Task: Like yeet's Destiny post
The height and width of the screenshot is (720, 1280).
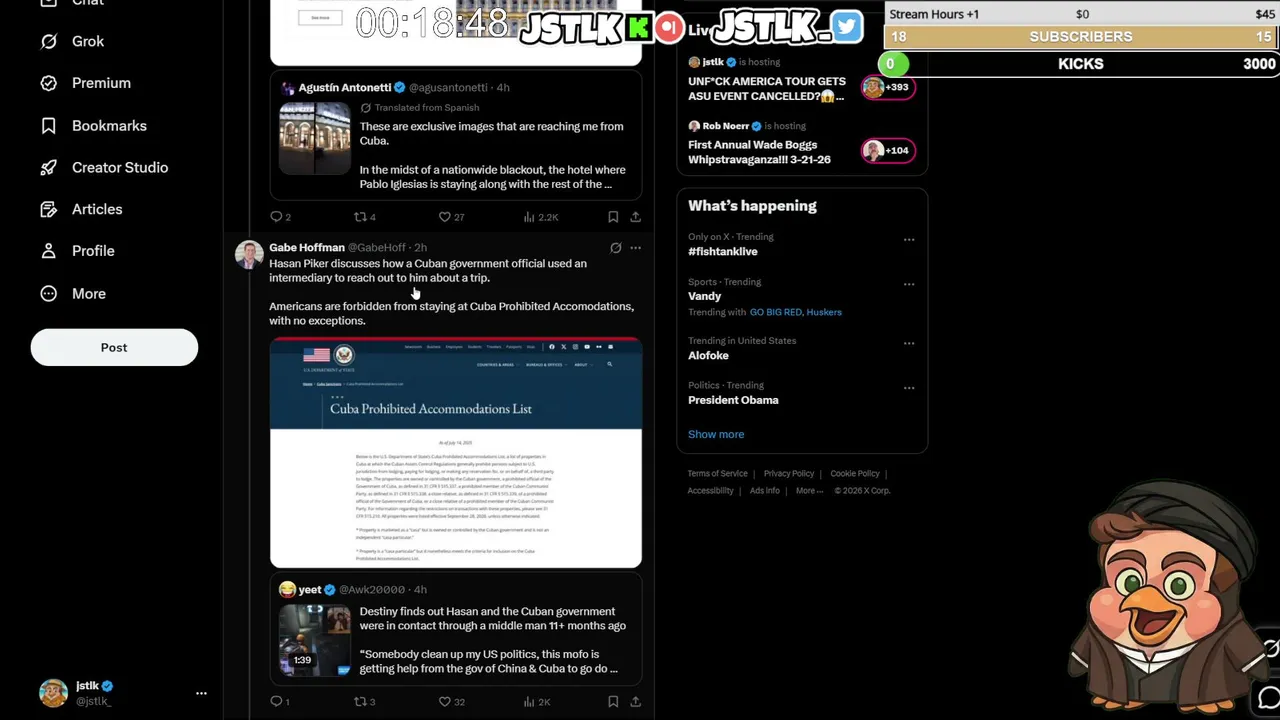Action: (451, 702)
